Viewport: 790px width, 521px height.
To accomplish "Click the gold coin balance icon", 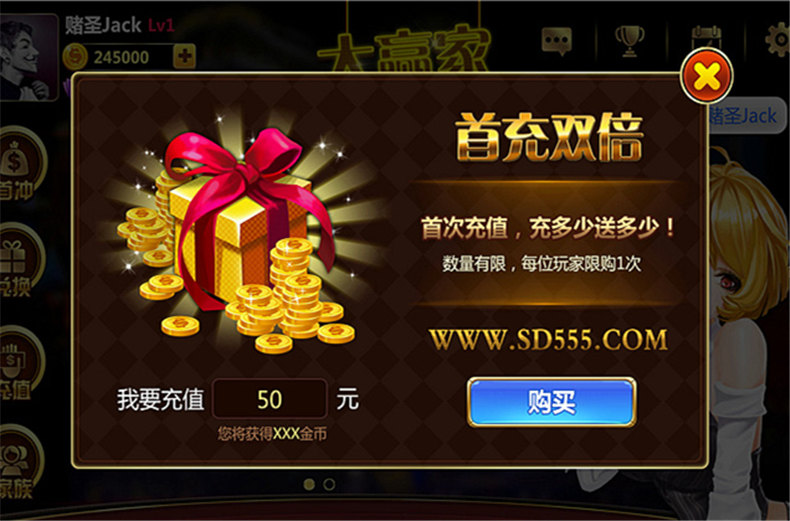I will point(75,57).
